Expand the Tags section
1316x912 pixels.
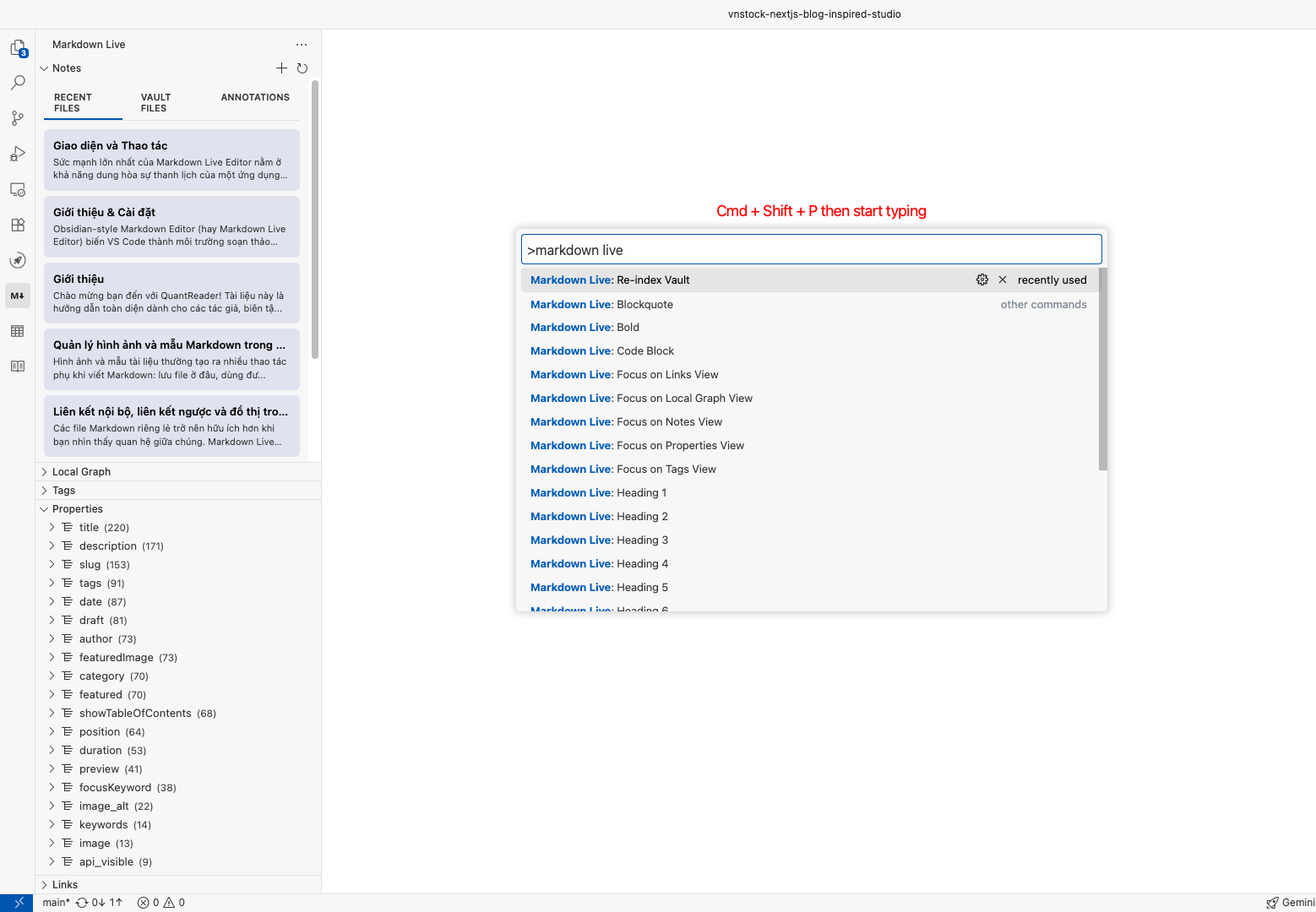(x=45, y=491)
